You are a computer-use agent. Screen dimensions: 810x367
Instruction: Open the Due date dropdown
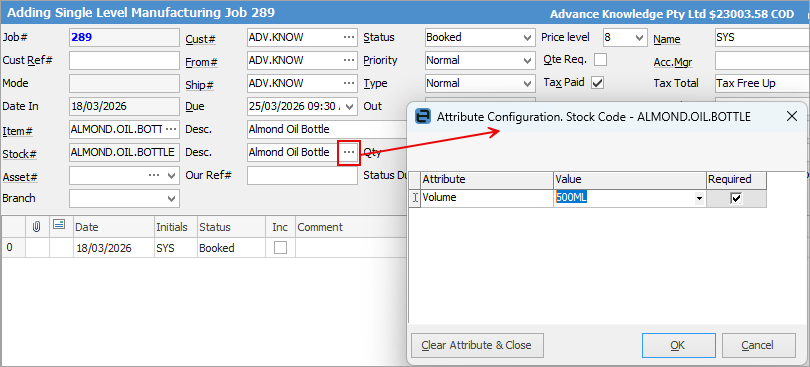click(350, 106)
